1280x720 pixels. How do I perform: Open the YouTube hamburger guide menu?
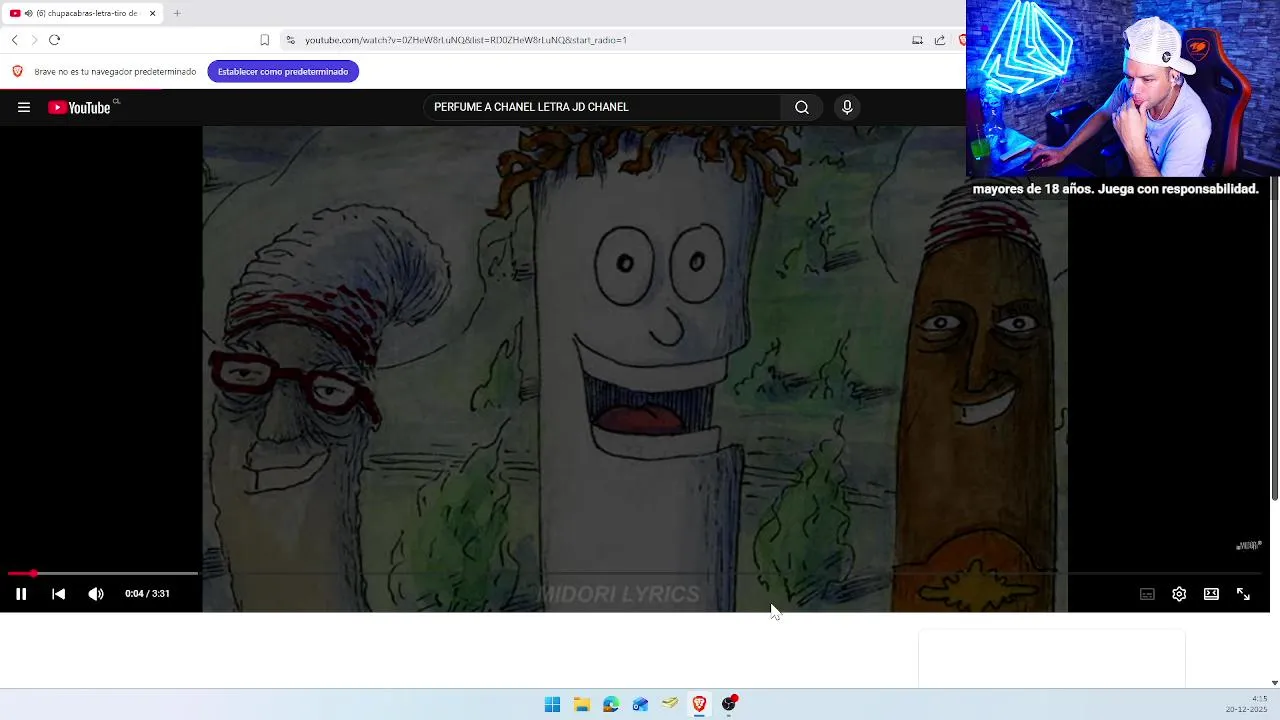pos(24,107)
